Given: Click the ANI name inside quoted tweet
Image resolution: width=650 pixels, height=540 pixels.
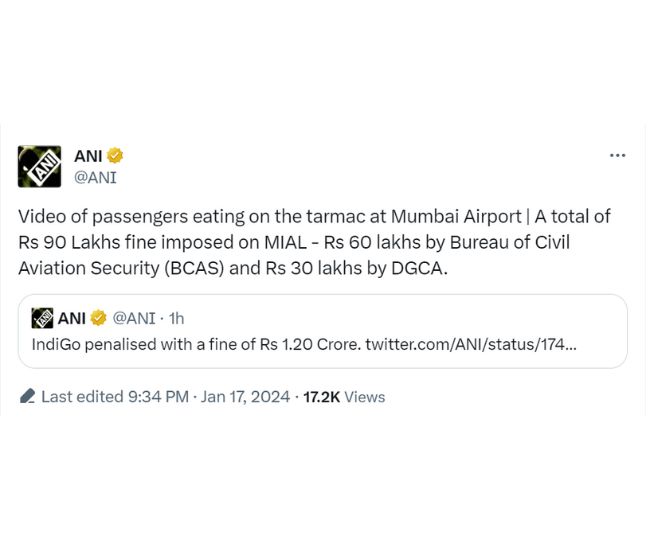Looking at the screenshot, I should tap(71, 318).
